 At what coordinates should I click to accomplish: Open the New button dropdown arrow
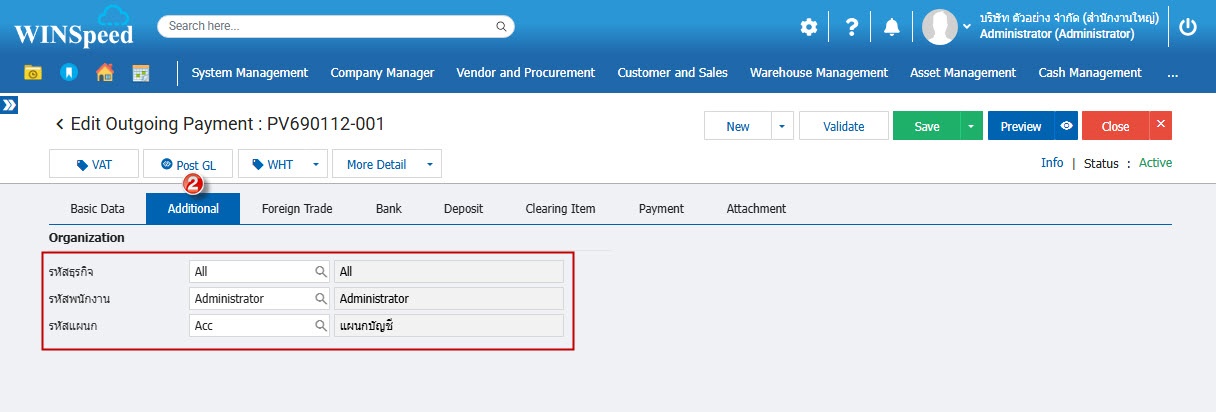point(782,126)
